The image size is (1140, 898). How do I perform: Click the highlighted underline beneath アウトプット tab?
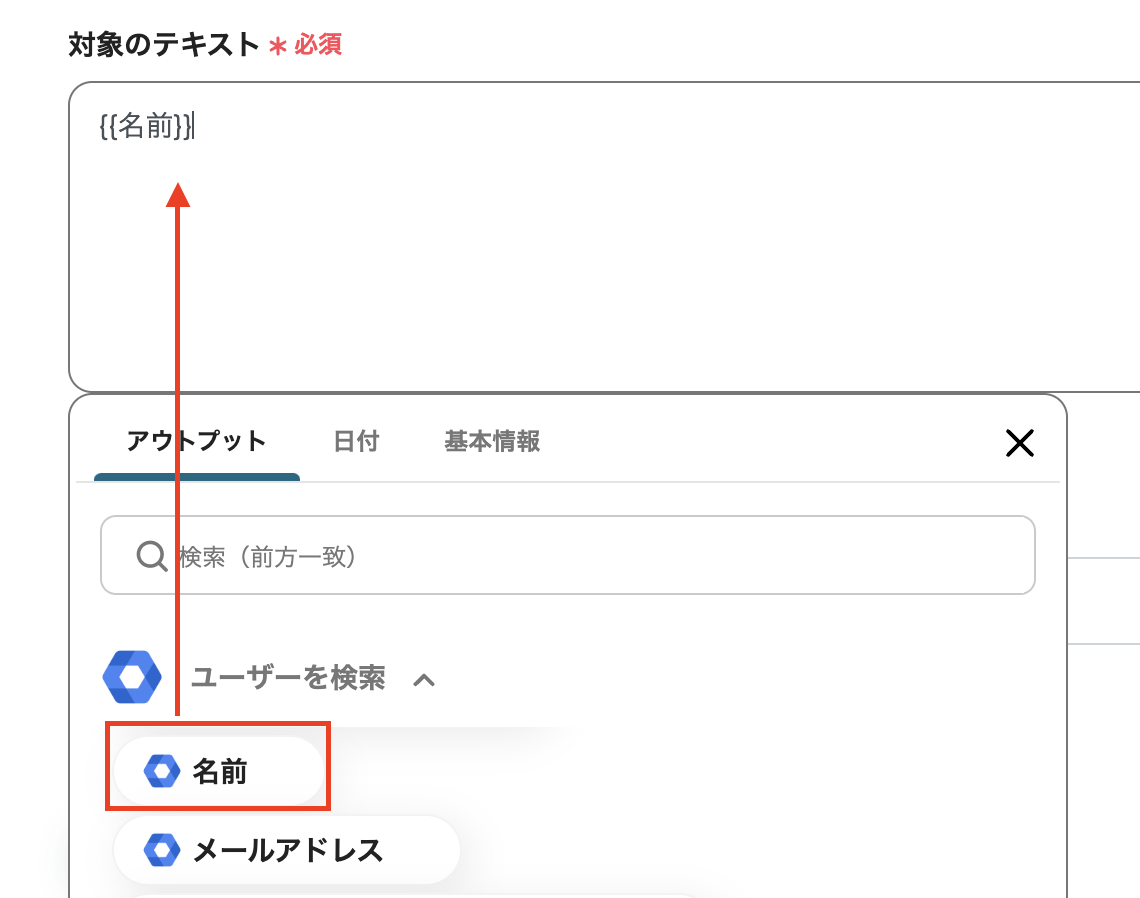(x=196, y=477)
